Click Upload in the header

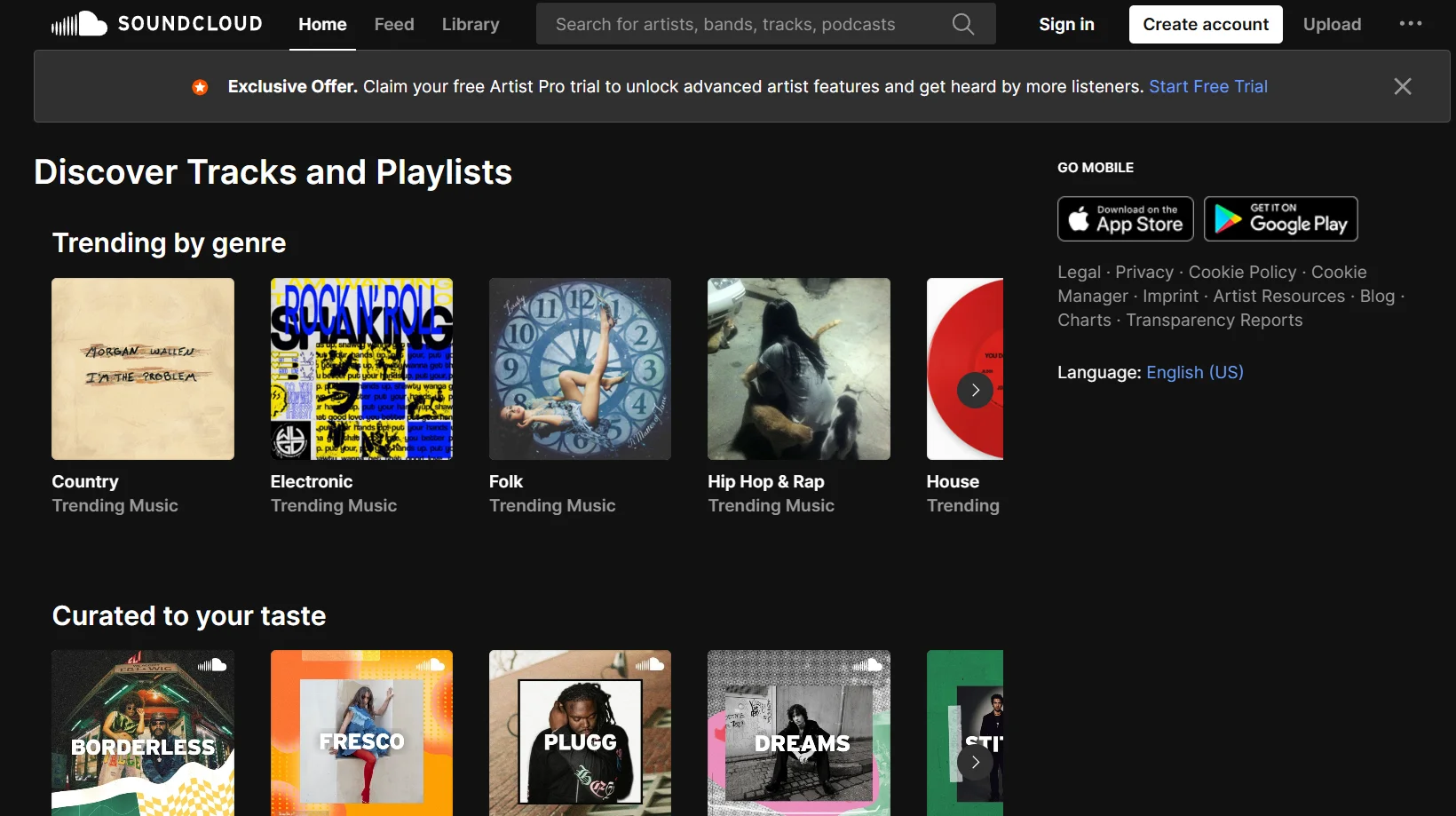pyautogui.click(x=1332, y=24)
